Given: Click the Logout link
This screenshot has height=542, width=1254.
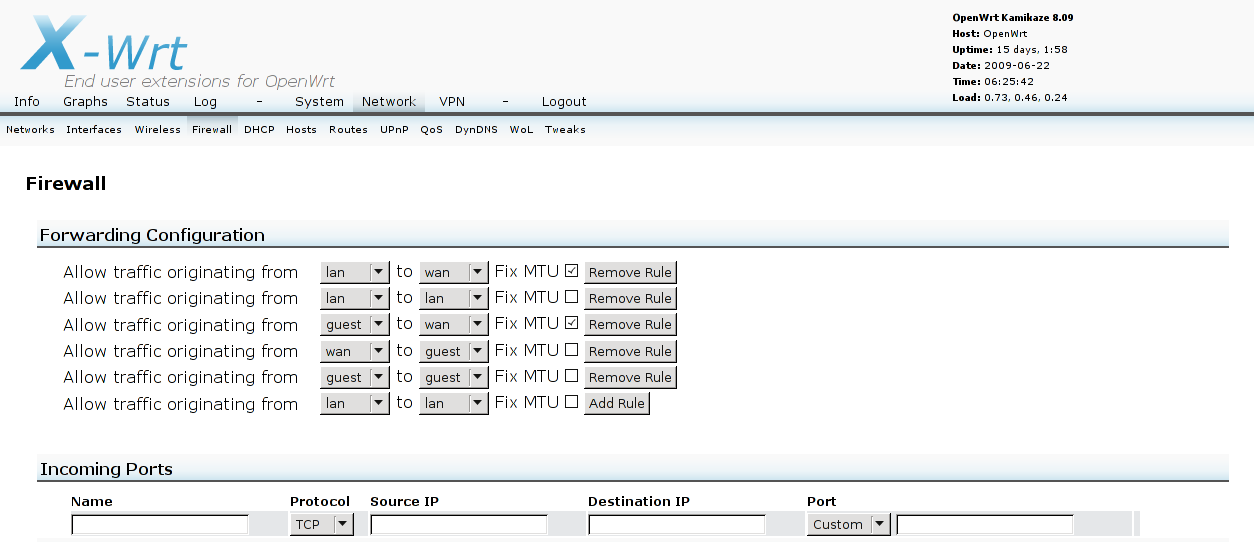Looking at the screenshot, I should [564, 102].
